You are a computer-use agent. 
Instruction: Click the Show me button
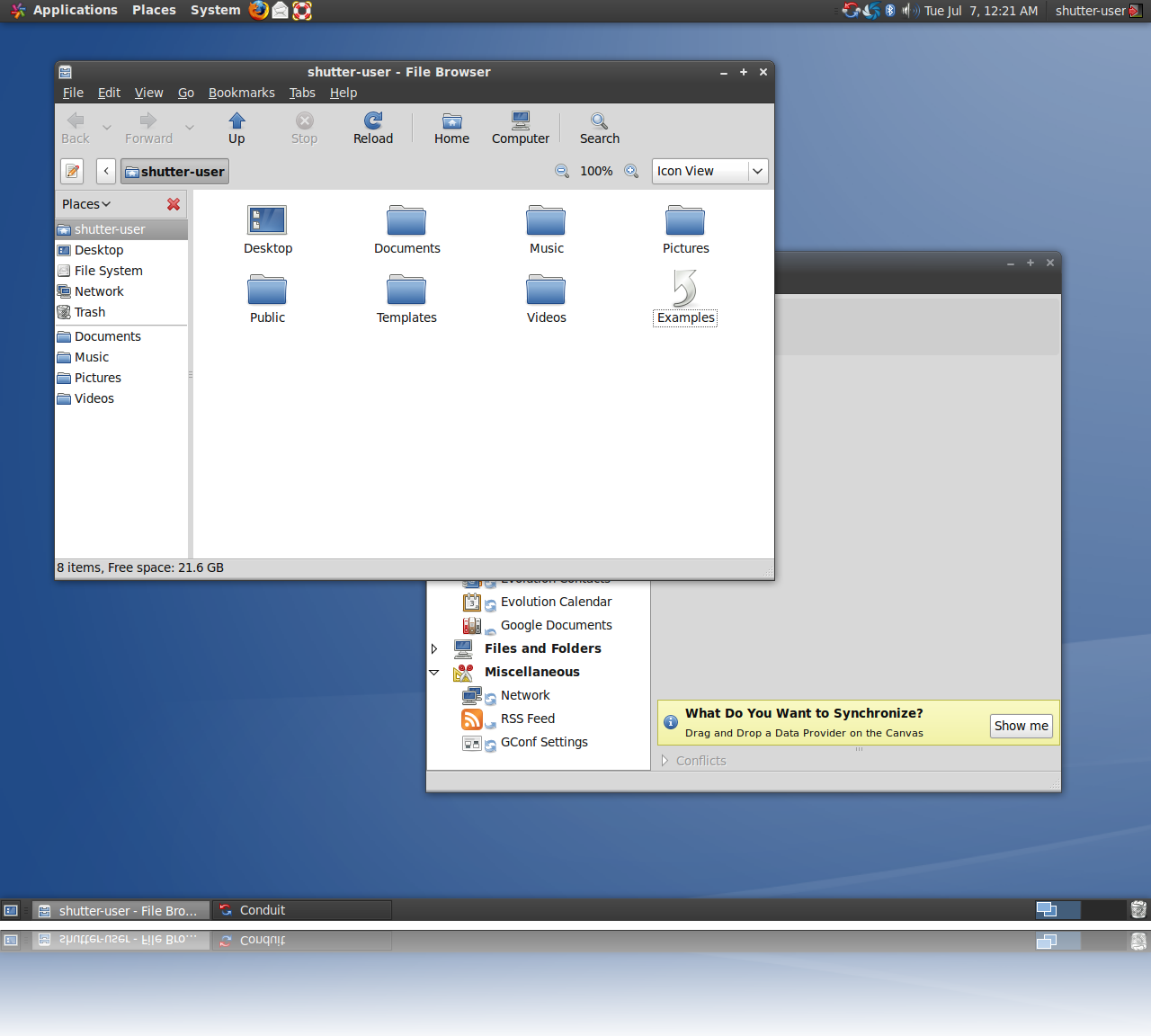pos(1021,726)
